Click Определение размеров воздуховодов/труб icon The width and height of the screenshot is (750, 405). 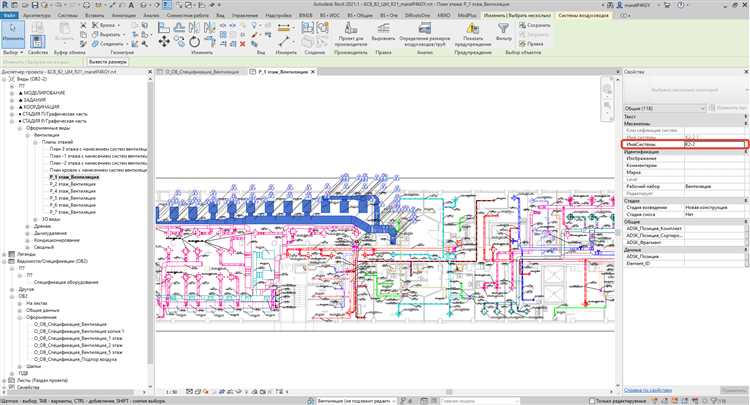click(425, 34)
